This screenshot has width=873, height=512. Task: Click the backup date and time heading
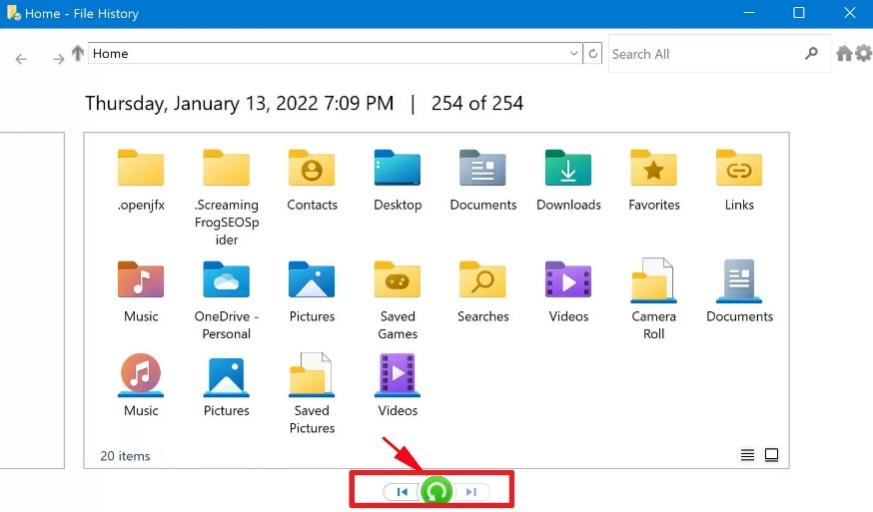pyautogui.click(x=239, y=104)
